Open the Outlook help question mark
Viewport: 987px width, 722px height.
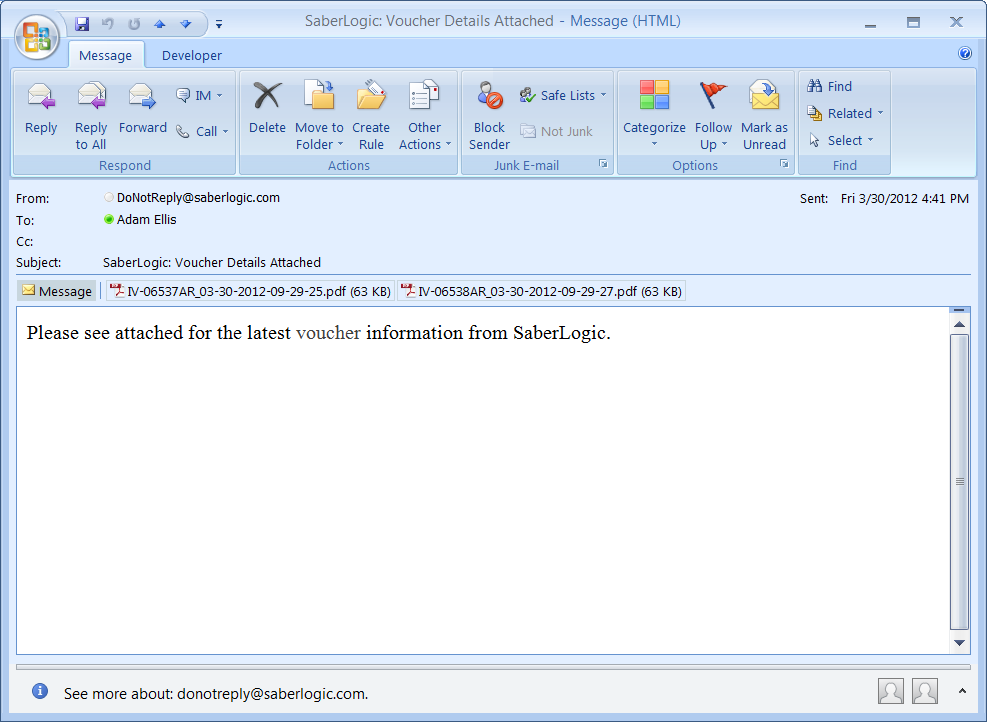tap(965, 54)
